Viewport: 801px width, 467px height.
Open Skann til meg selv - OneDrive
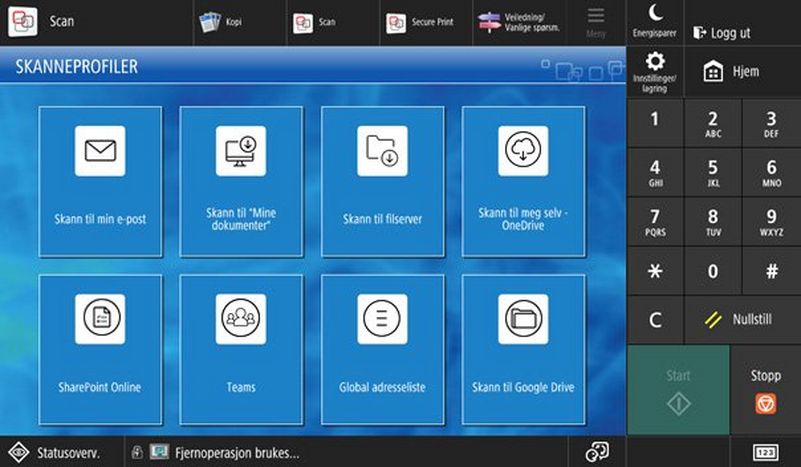(x=524, y=181)
